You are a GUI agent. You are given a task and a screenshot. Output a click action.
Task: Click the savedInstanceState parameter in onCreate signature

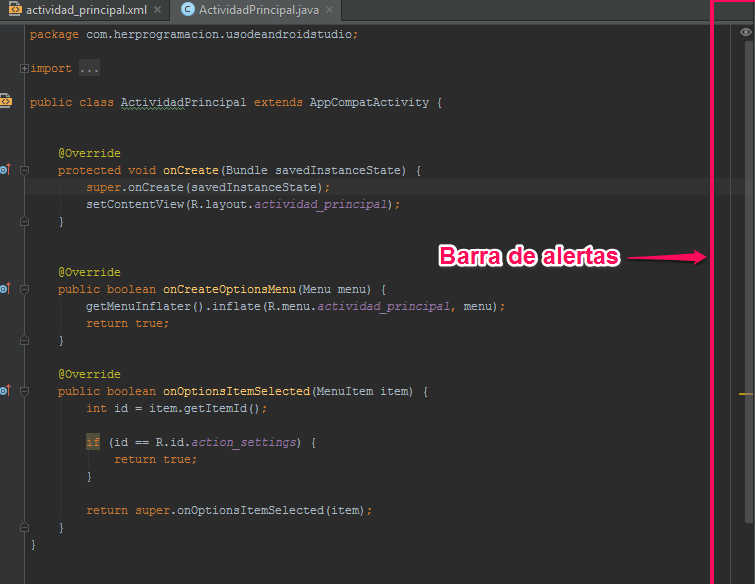tap(338, 170)
